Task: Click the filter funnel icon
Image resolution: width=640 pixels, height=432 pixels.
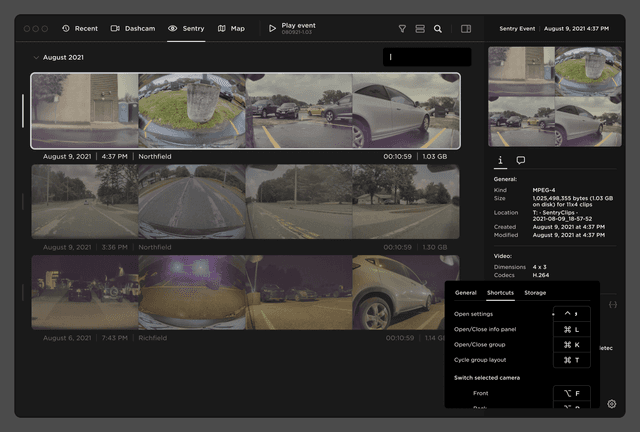Action: click(x=402, y=29)
